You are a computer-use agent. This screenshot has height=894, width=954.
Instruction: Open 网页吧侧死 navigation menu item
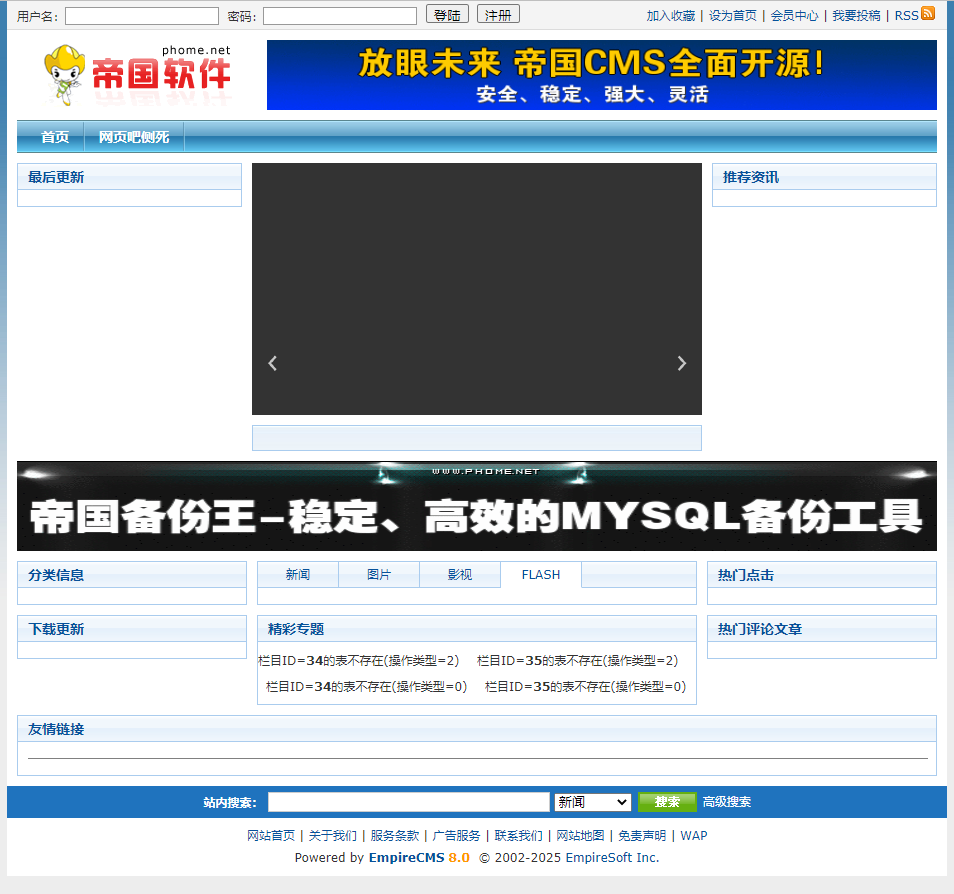coord(134,137)
